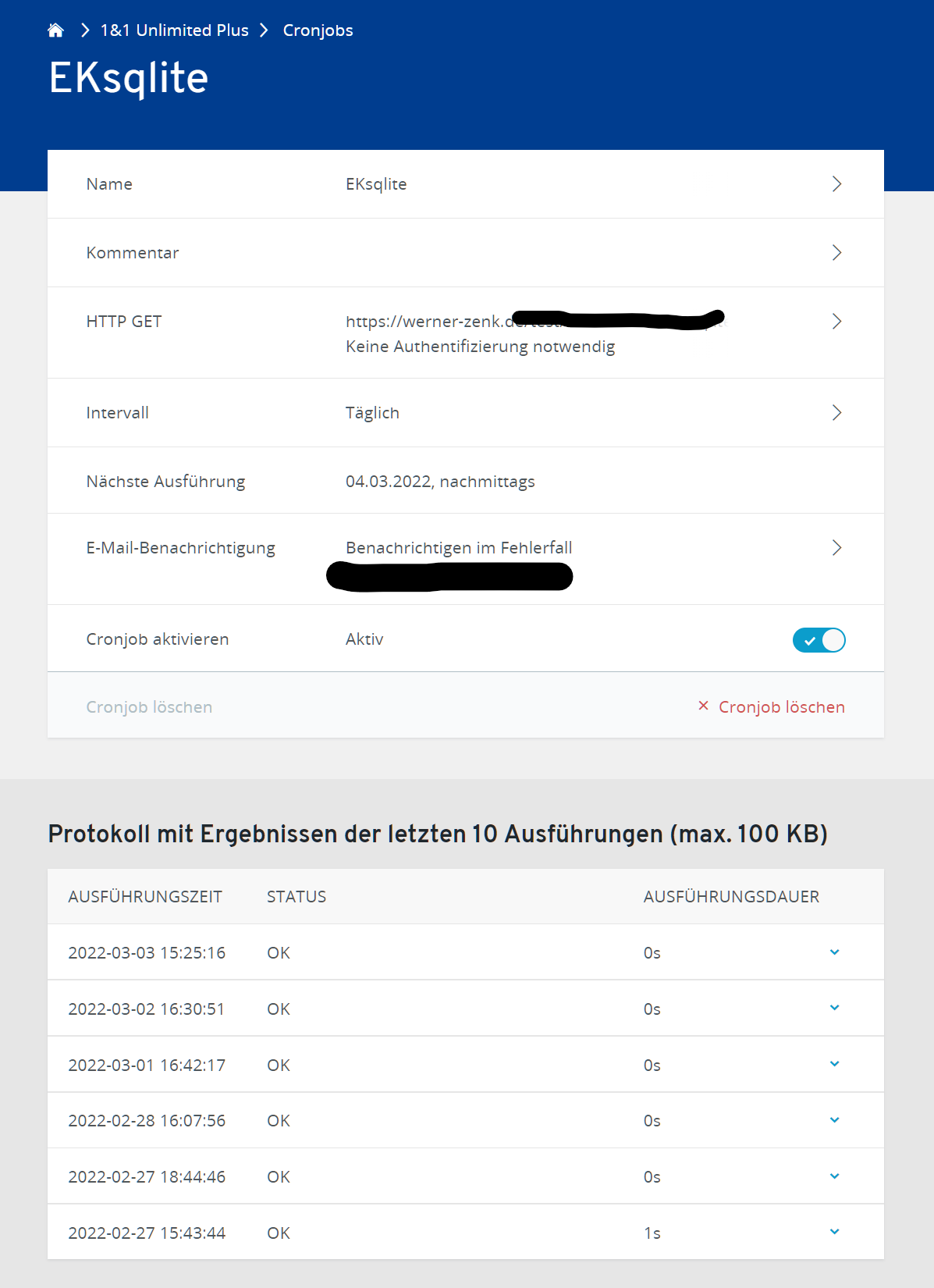Click the arrow in E-Mail-Benachrichtigung row

836,548
